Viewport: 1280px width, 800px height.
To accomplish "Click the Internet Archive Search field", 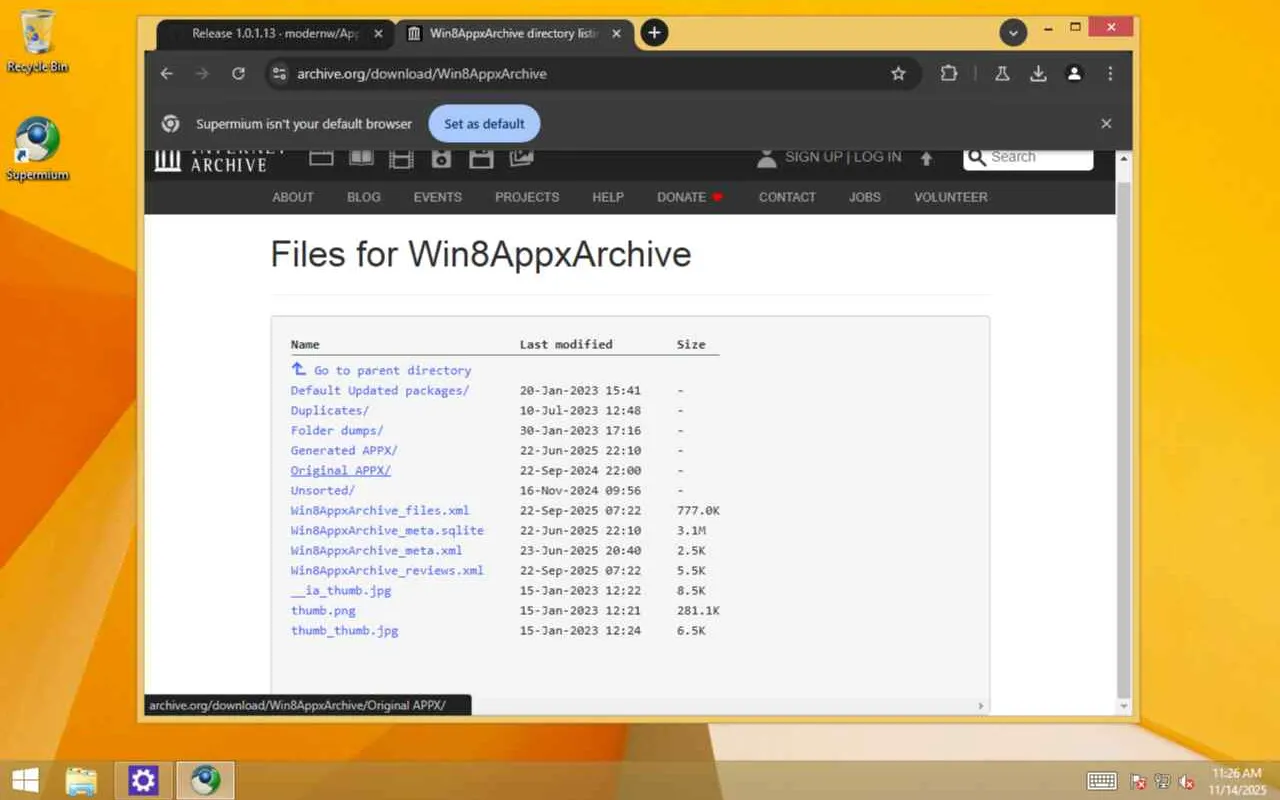I will point(1029,157).
